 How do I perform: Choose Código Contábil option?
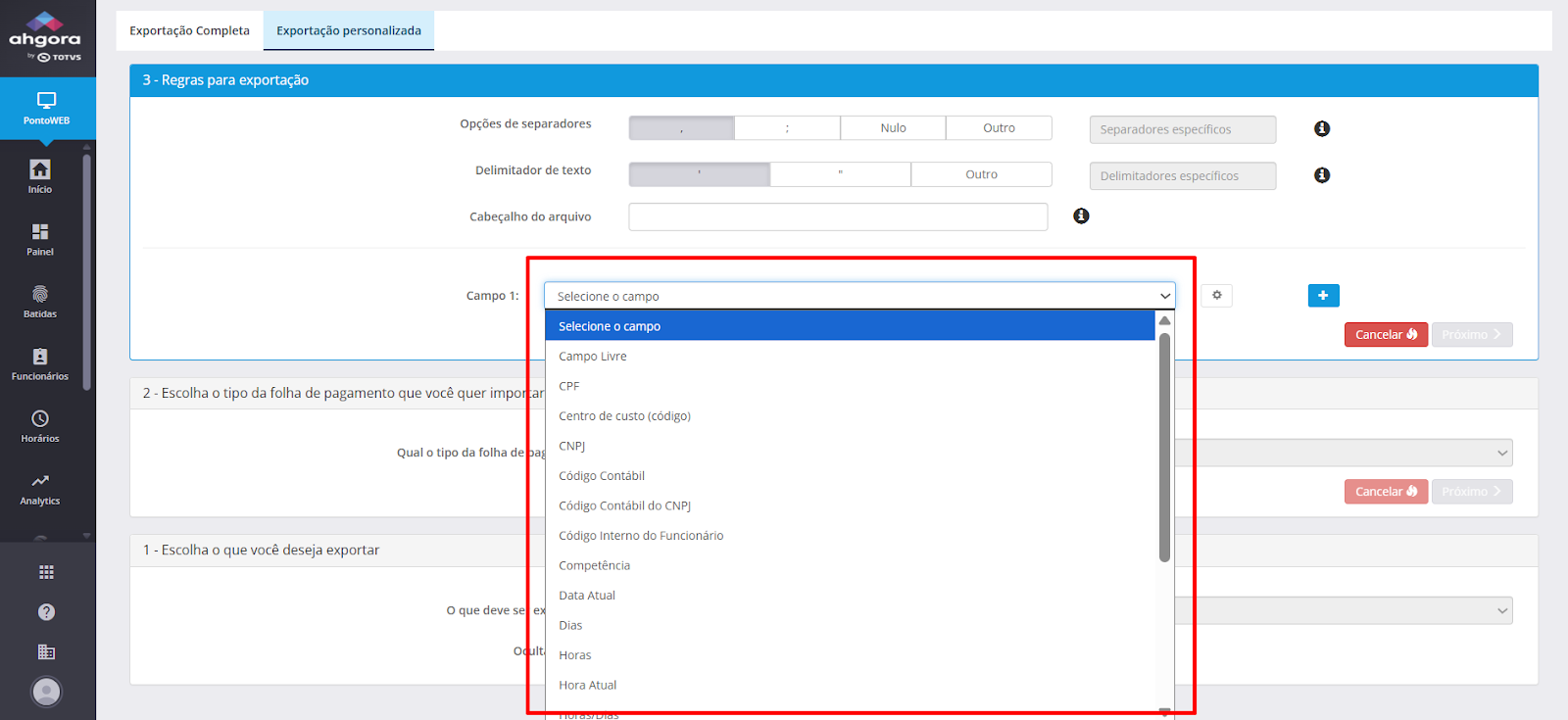pyautogui.click(x=851, y=476)
